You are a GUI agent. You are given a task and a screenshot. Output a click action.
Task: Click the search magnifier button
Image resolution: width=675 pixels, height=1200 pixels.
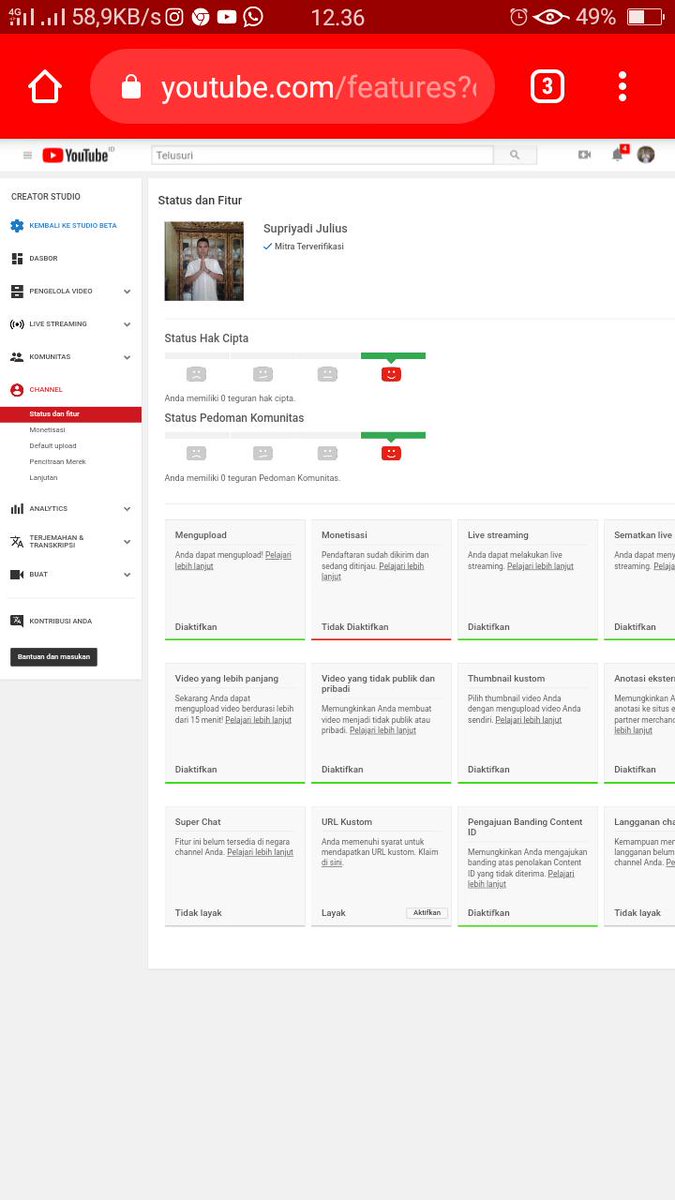[515, 155]
